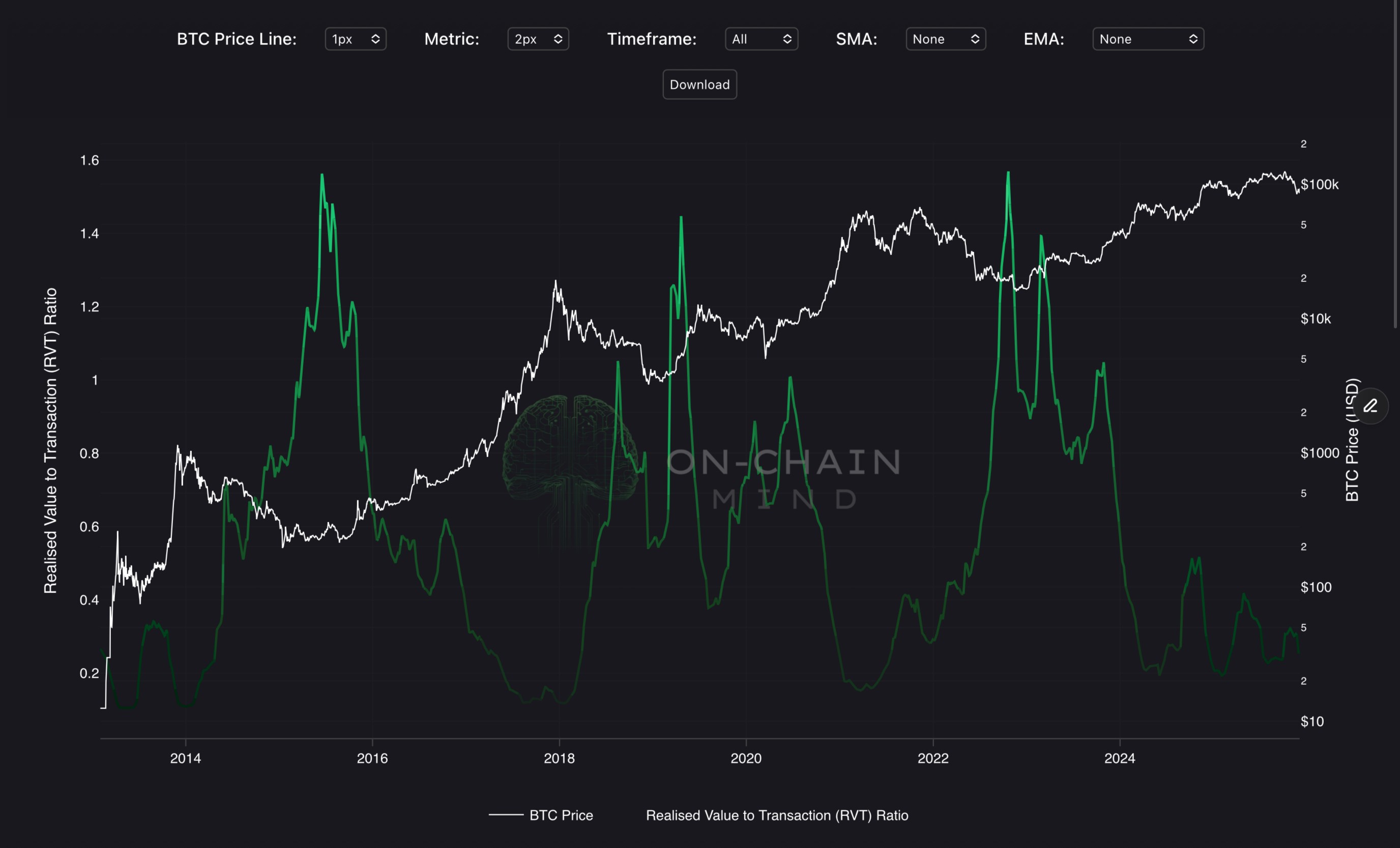Click the brain watermark logo
Viewport: 1400px width, 848px height.
570,449
